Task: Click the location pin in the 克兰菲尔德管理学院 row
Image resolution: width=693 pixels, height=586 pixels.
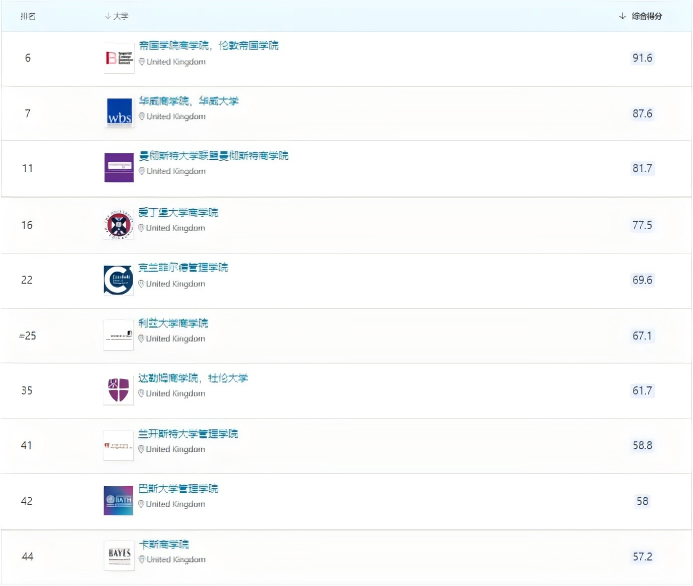Action: coord(141,284)
